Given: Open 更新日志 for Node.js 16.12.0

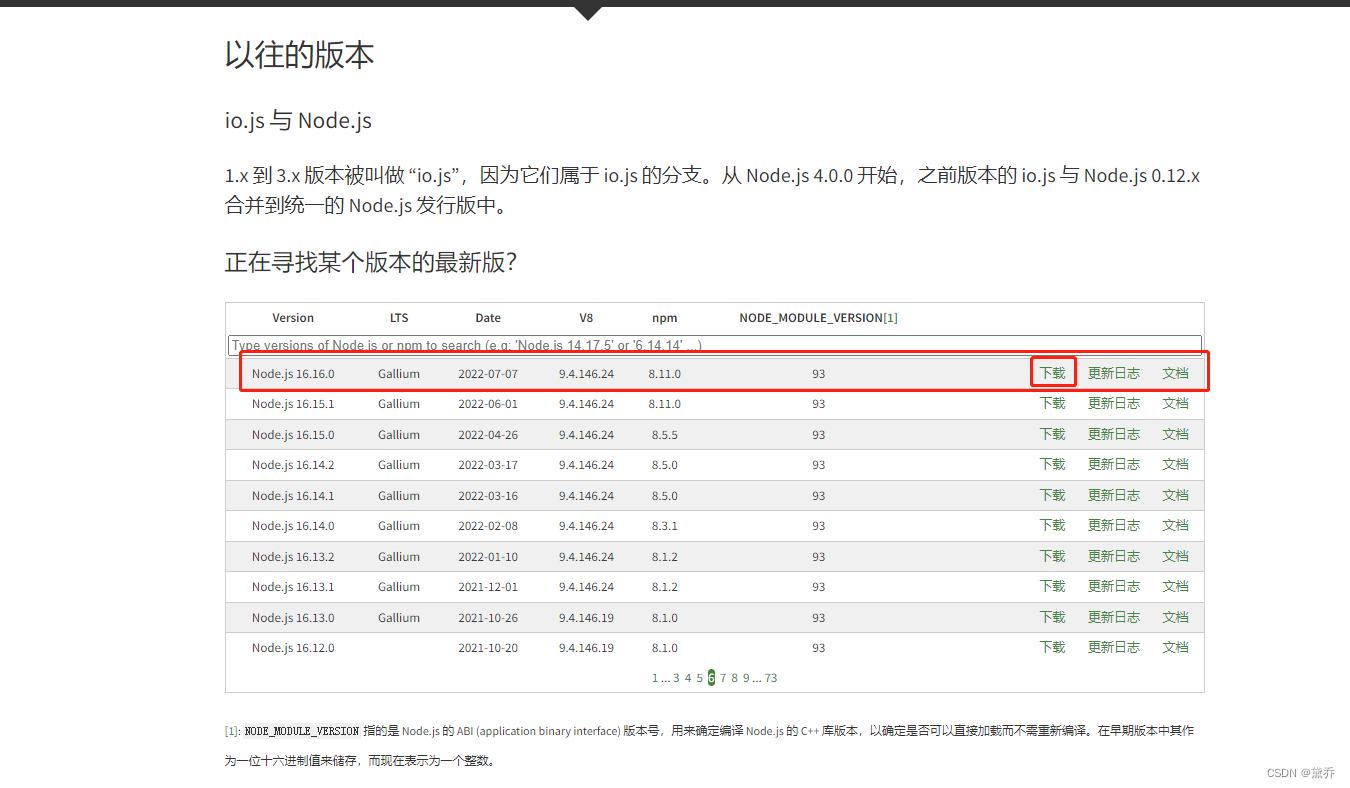Looking at the screenshot, I should (1114, 648).
